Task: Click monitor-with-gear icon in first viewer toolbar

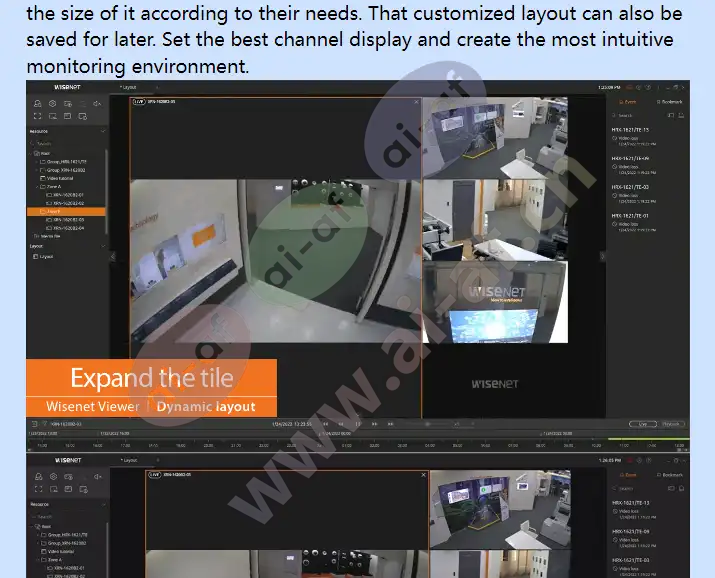Action: [x=83, y=116]
